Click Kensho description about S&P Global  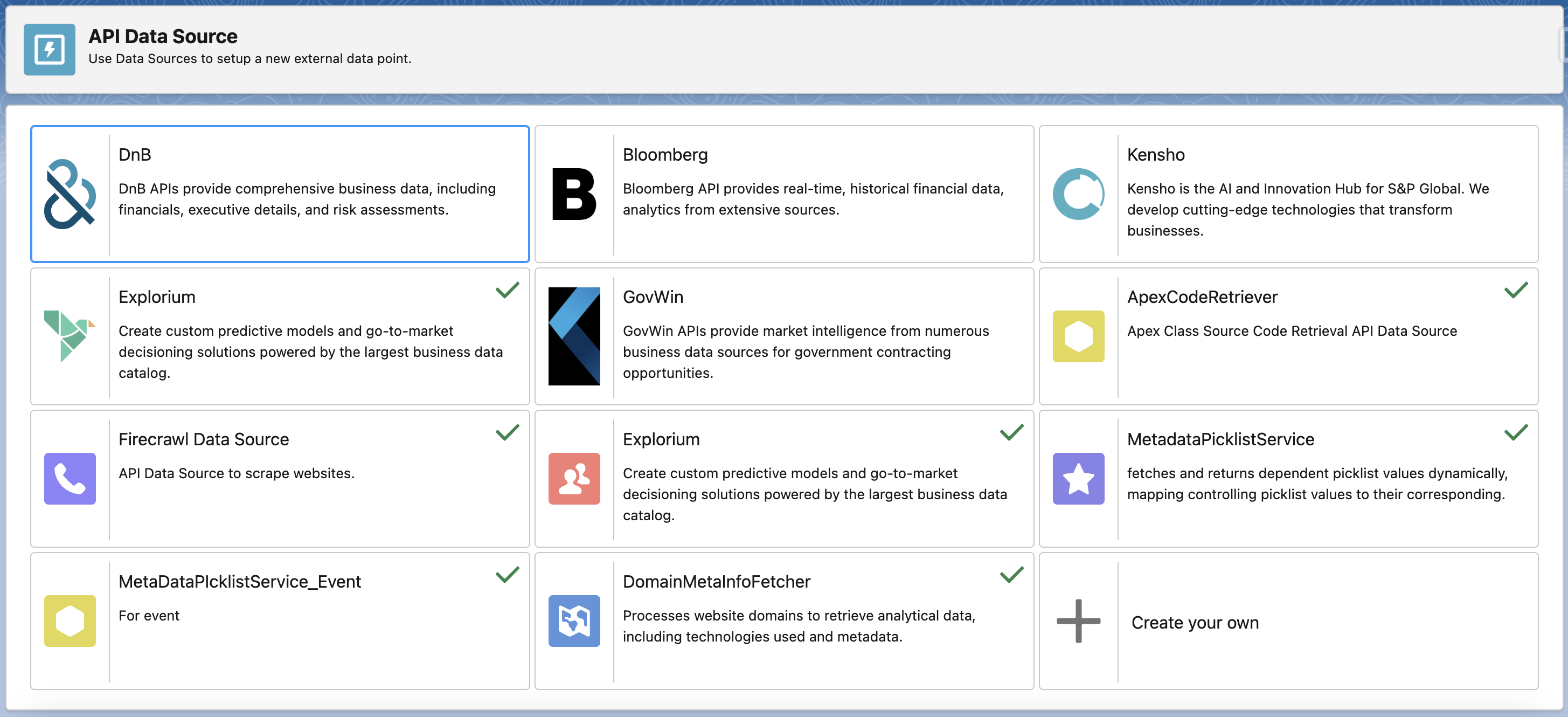click(x=1308, y=210)
